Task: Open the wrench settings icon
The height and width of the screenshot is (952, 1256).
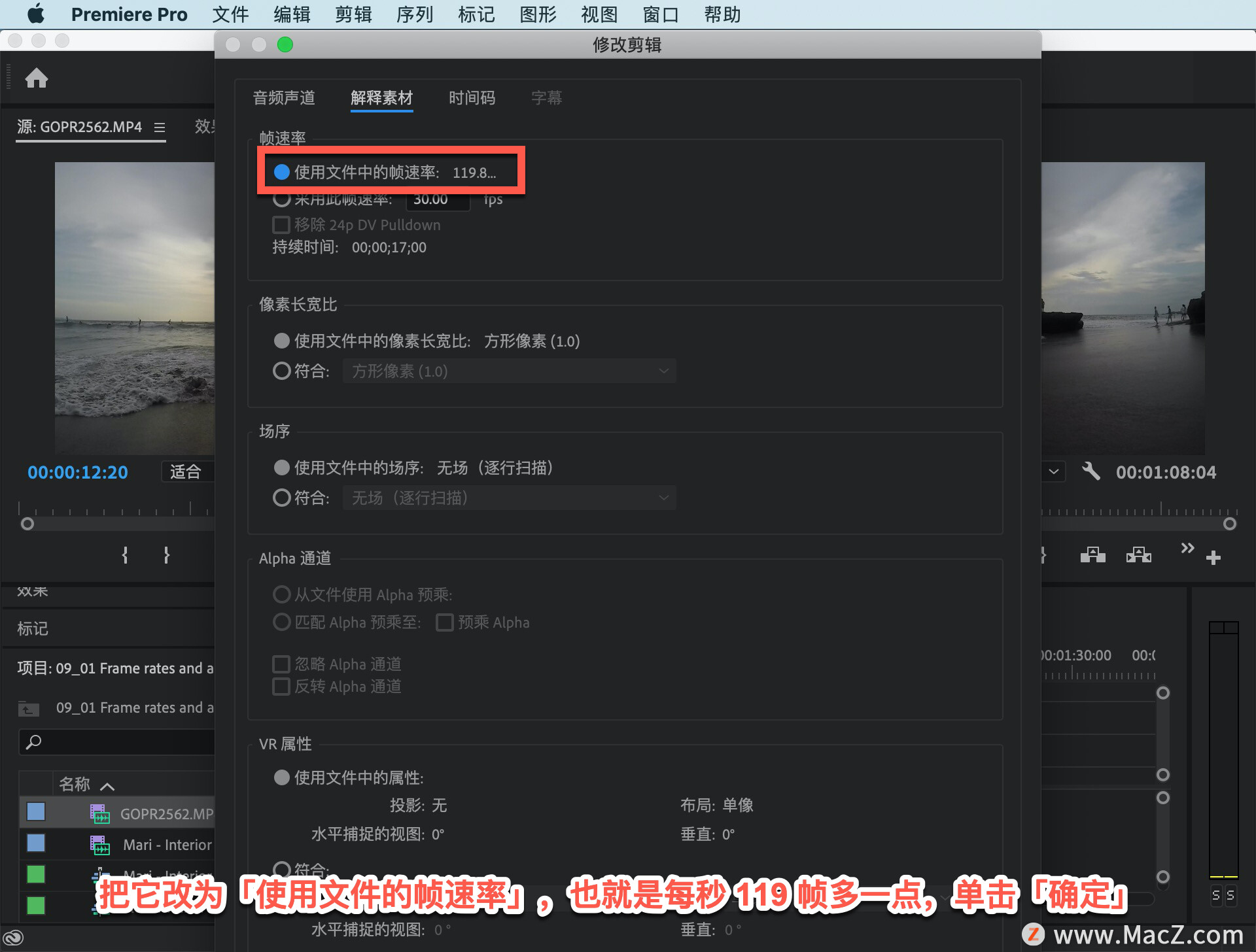Action: [1090, 471]
